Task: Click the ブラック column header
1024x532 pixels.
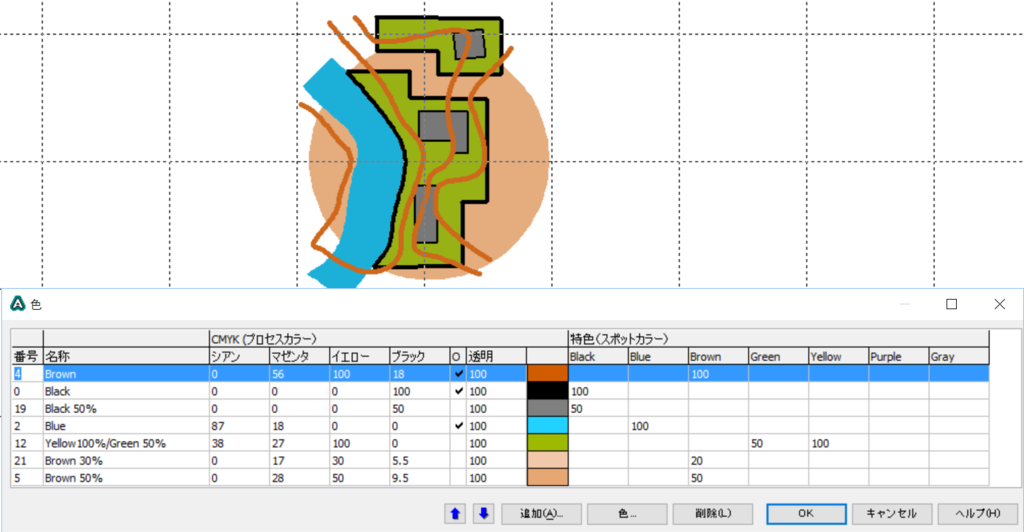Action: [419, 356]
